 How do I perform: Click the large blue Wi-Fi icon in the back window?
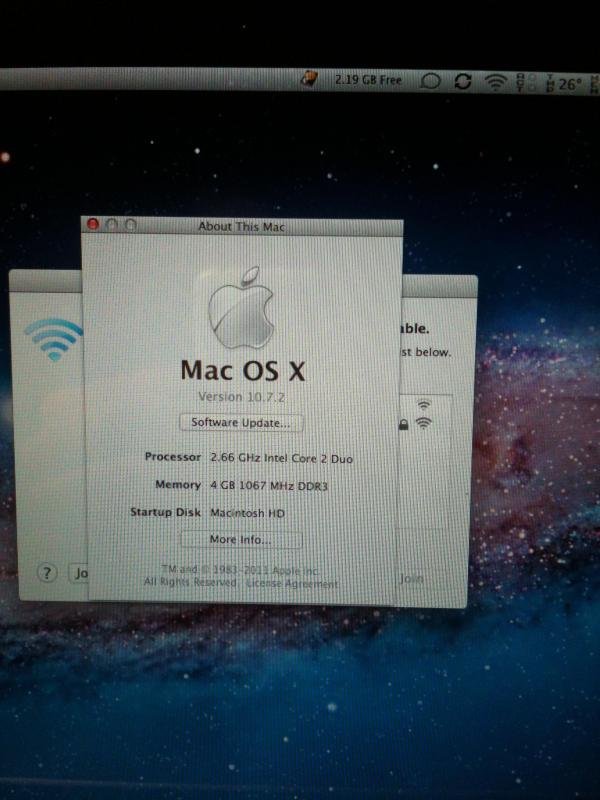click(x=54, y=339)
